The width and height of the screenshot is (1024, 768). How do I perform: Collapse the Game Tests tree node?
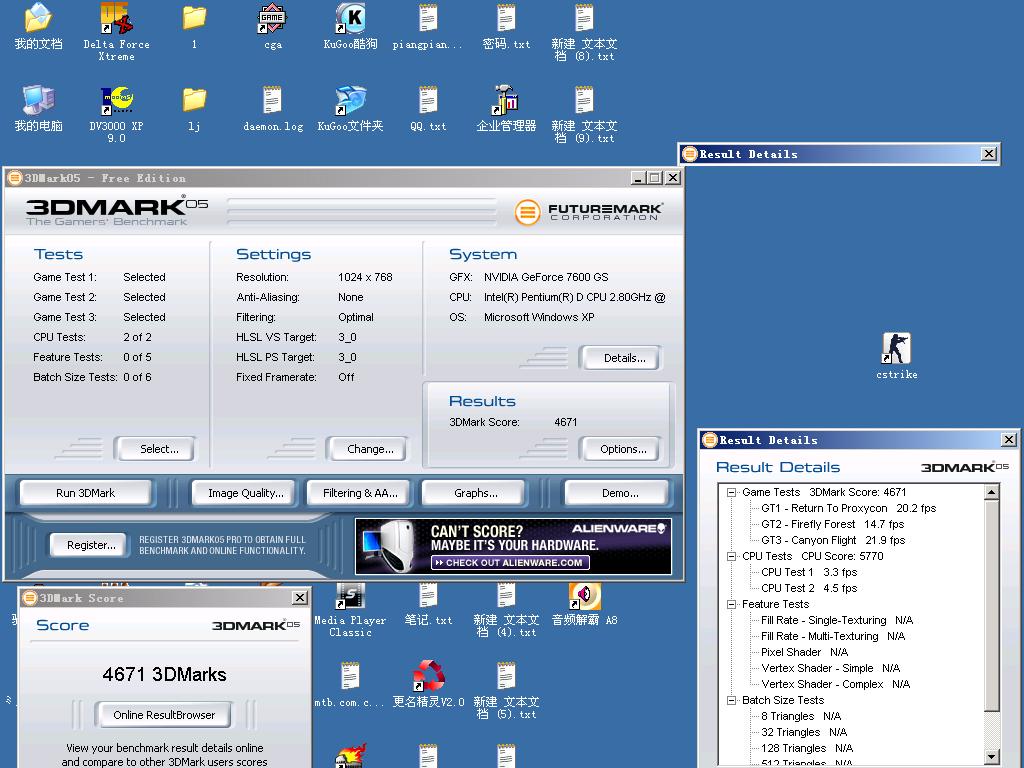click(x=731, y=492)
